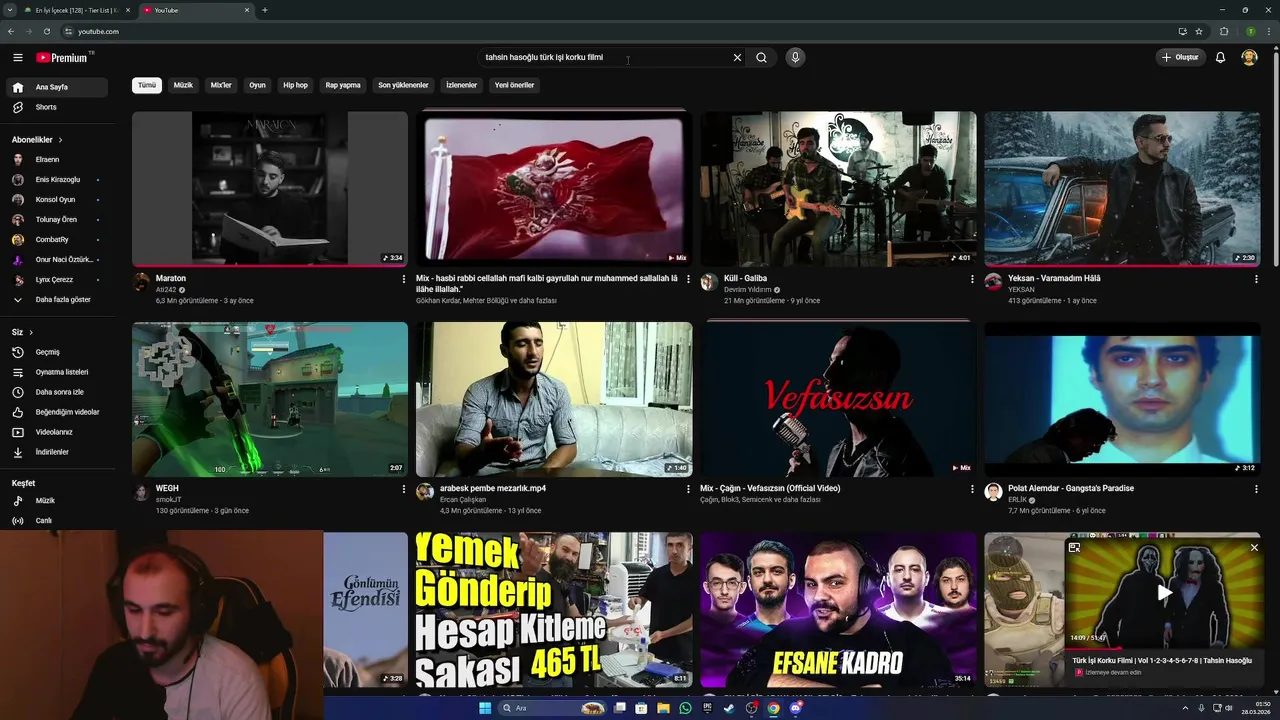Select the Rap yapma filter chip

[x=343, y=85]
